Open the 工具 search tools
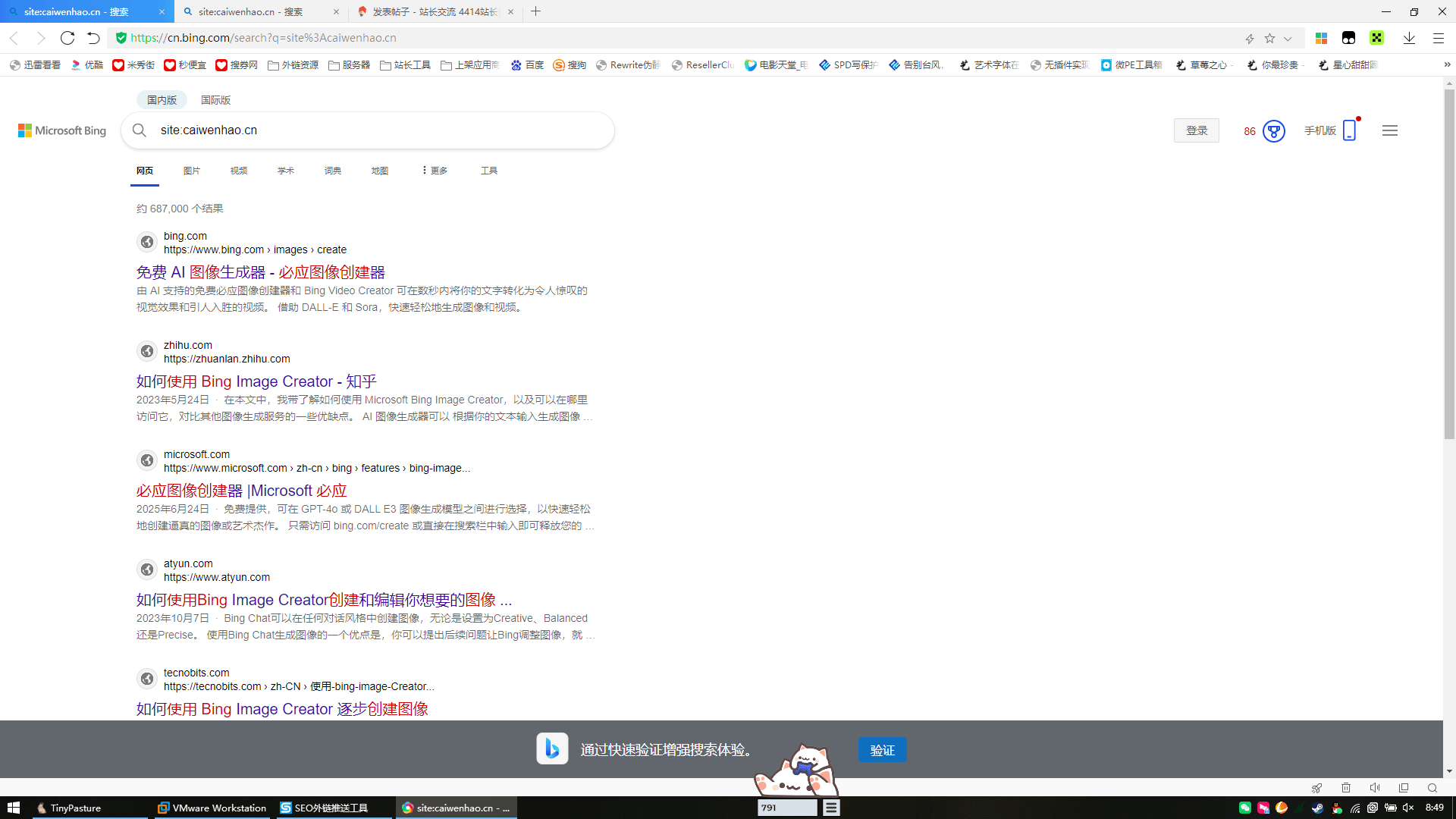The height and width of the screenshot is (819, 1456). click(489, 171)
